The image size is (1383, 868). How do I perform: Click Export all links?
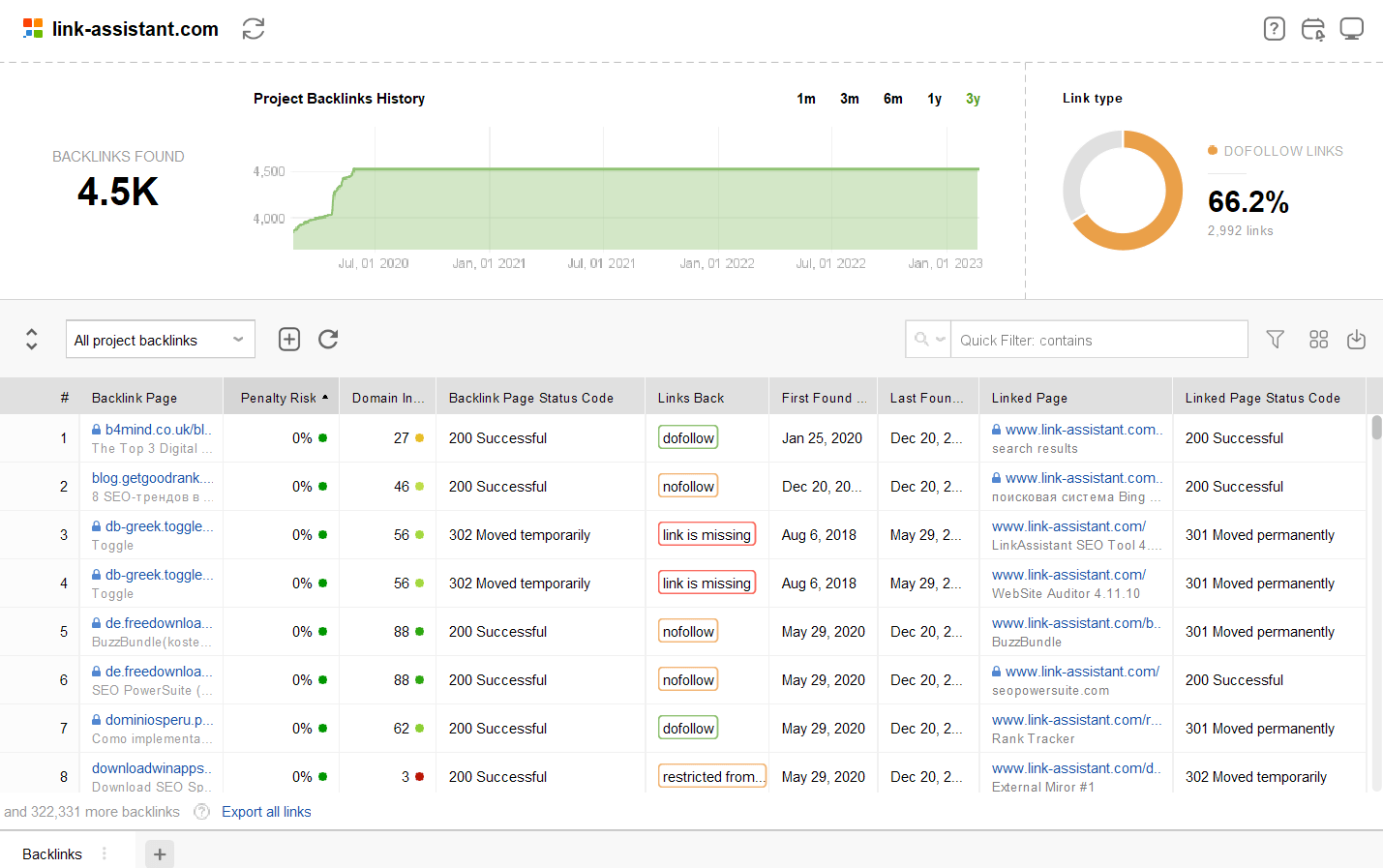(x=266, y=812)
